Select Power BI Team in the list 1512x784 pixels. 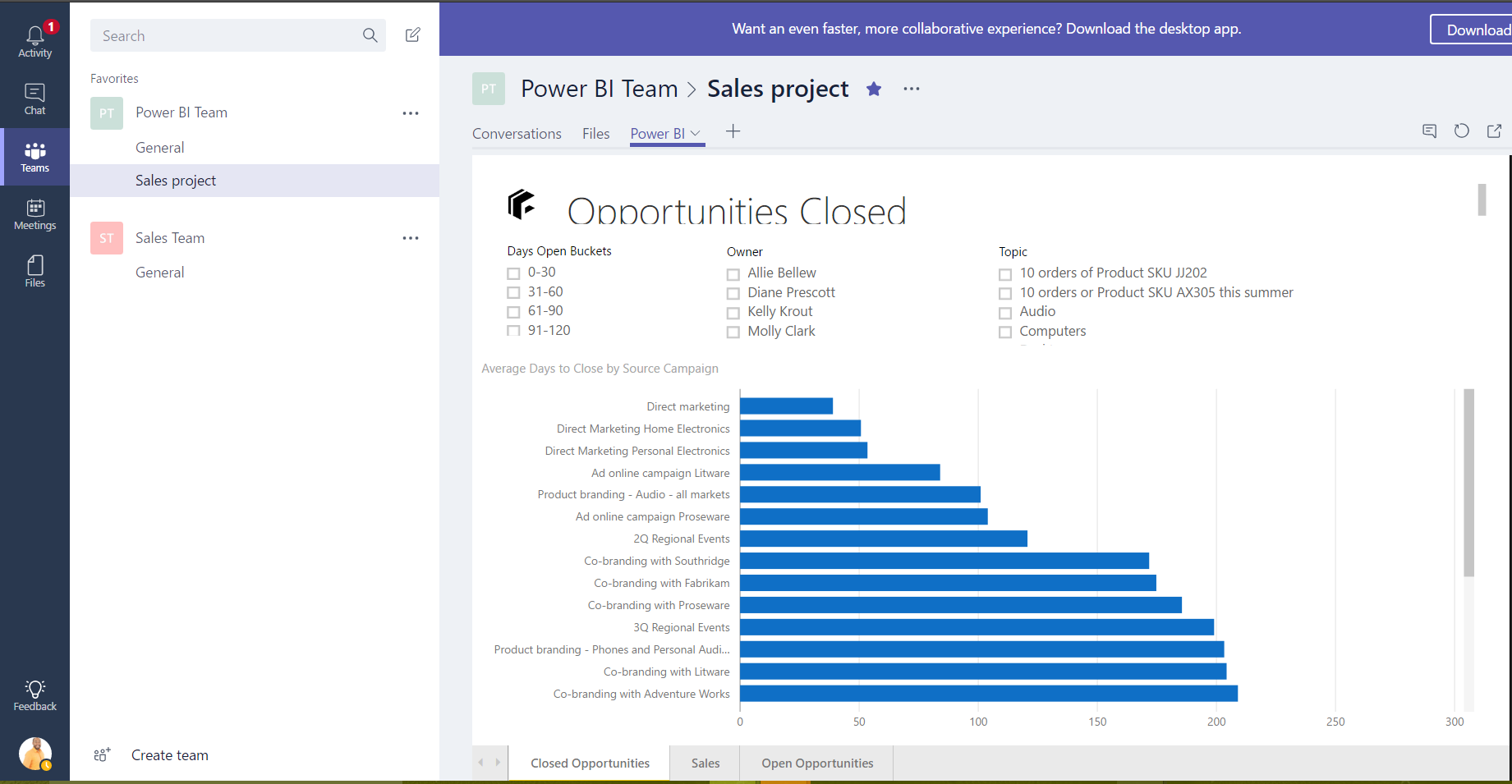(x=182, y=112)
